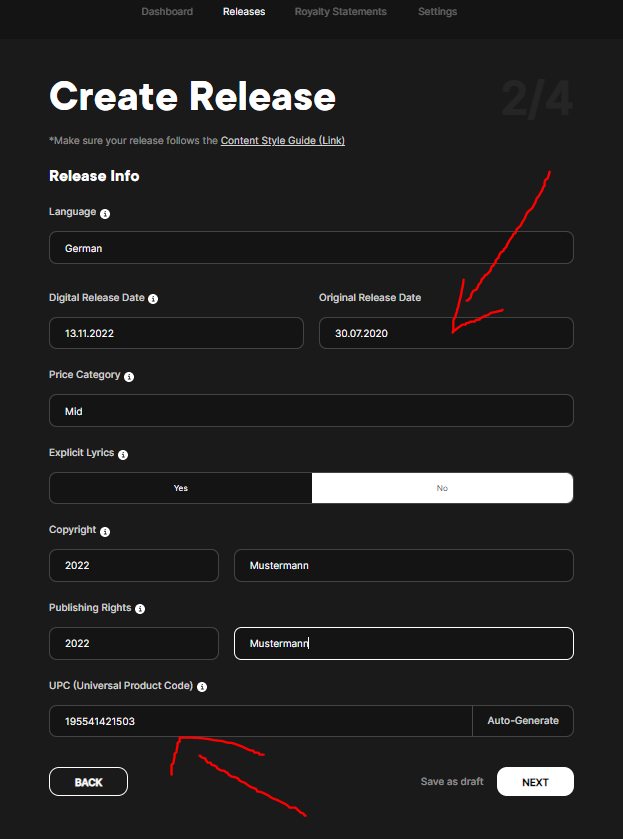Image resolution: width=623 pixels, height=839 pixels.
Task: Open the Digital Release Date field
Action: pyautogui.click(x=176, y=333)
